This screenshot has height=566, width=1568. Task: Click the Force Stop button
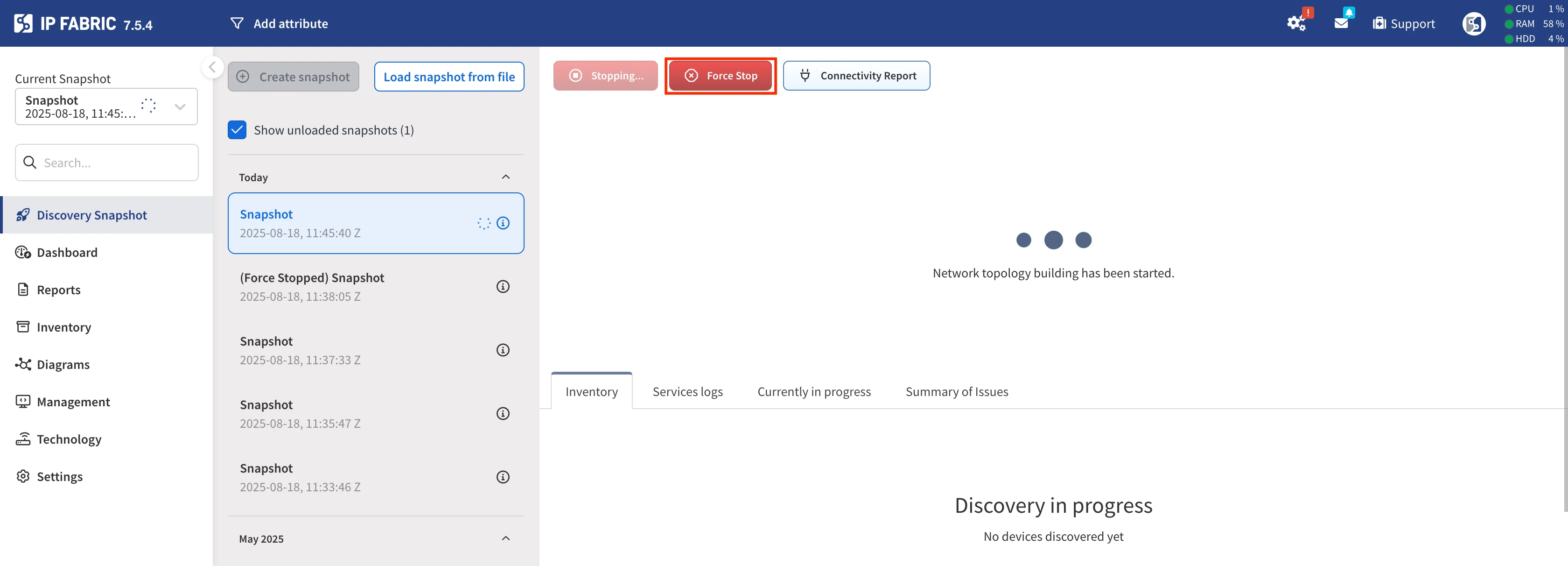pos(721,76)
